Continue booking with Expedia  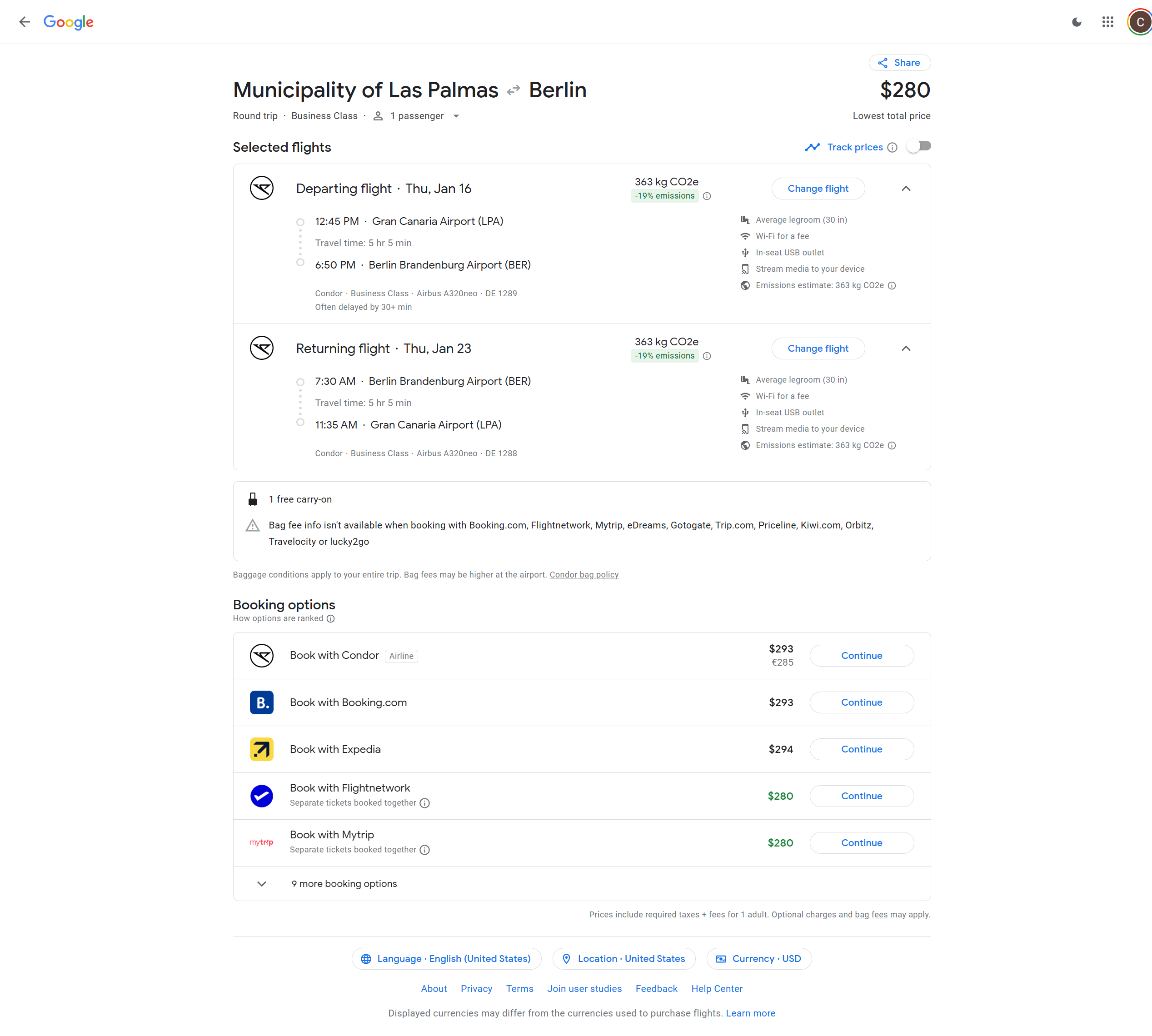[861, 749]
